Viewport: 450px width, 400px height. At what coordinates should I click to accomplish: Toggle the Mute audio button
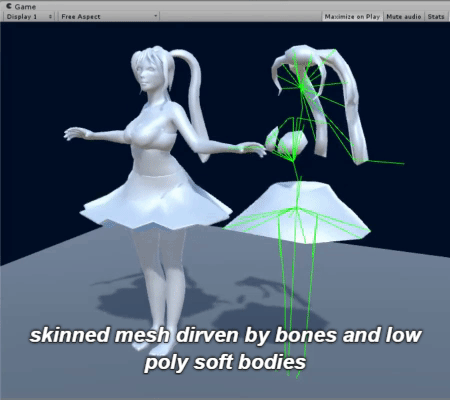(404, 16)
